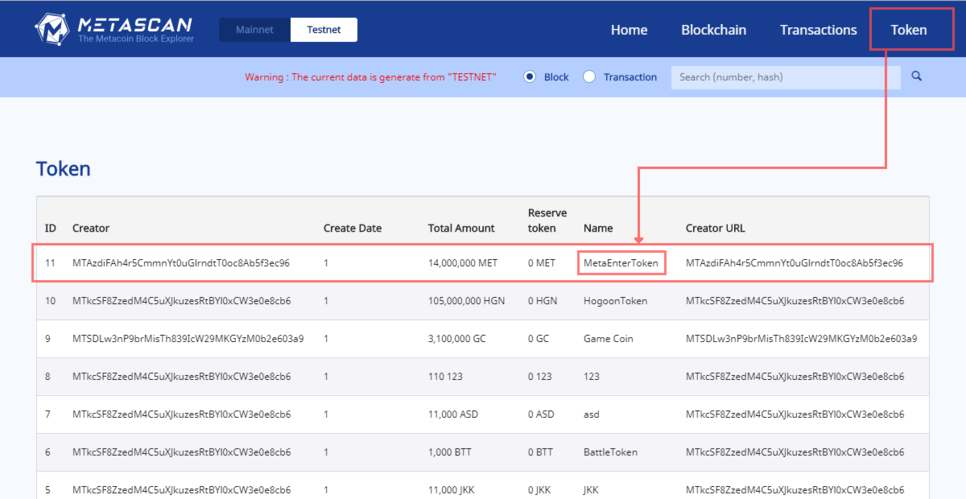Image resolution: width=966 pixels, height=499 pixels.
Task: Open the Transactions menu
Action: (x=818, y=30)
